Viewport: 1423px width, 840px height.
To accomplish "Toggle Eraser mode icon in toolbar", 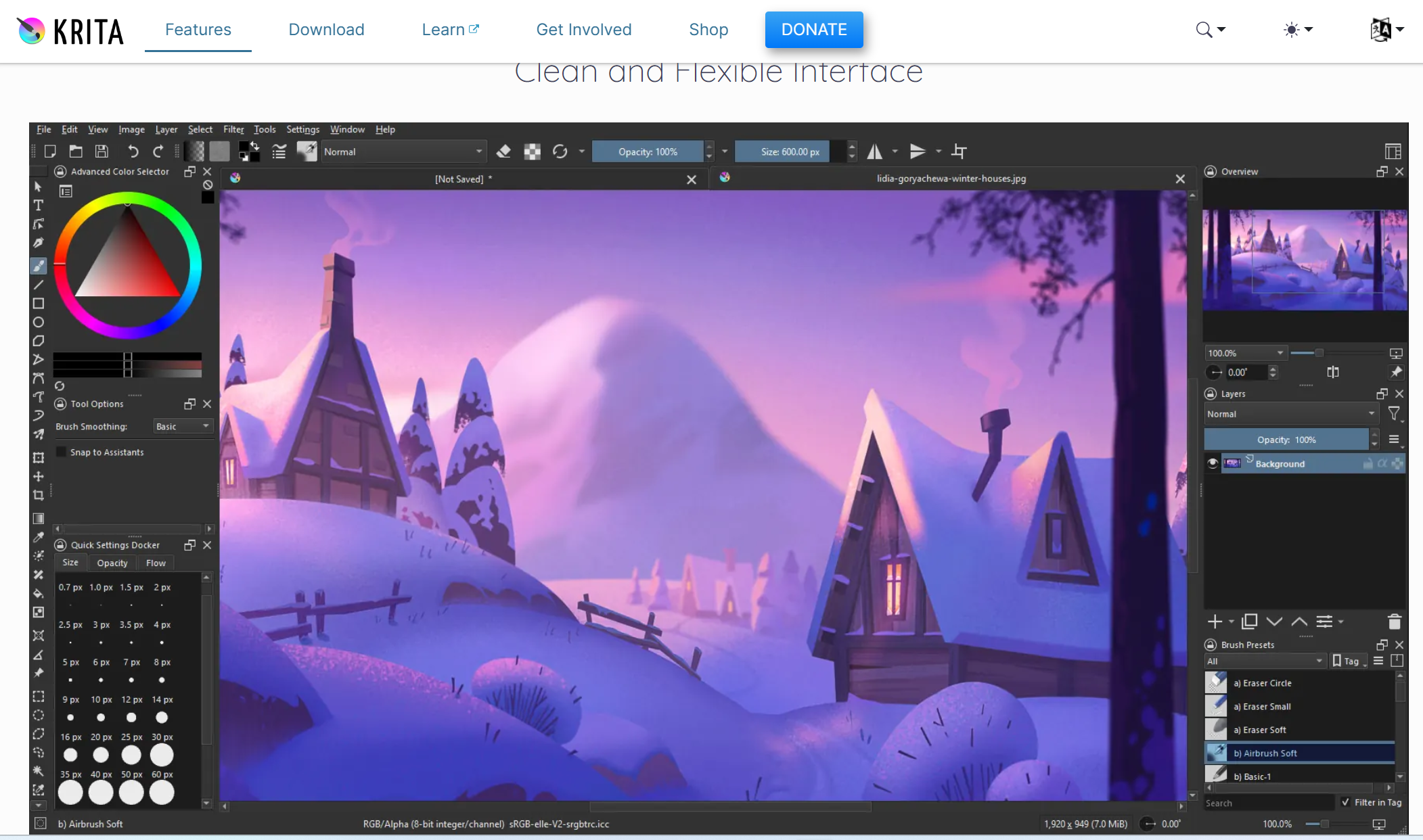I will (503, 151).
